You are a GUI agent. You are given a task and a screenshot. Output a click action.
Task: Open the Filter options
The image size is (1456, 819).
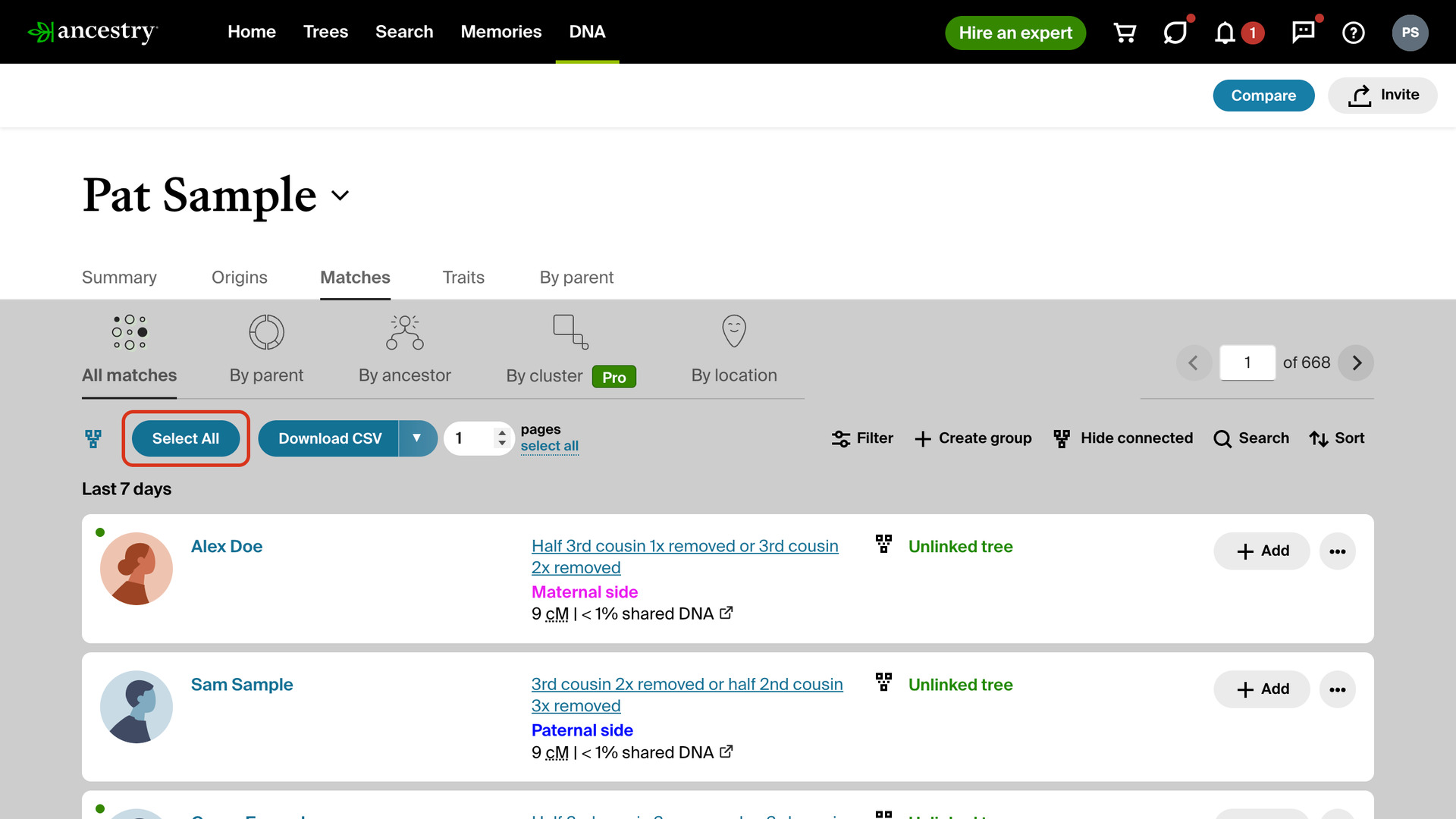click(x=862, y=438)
